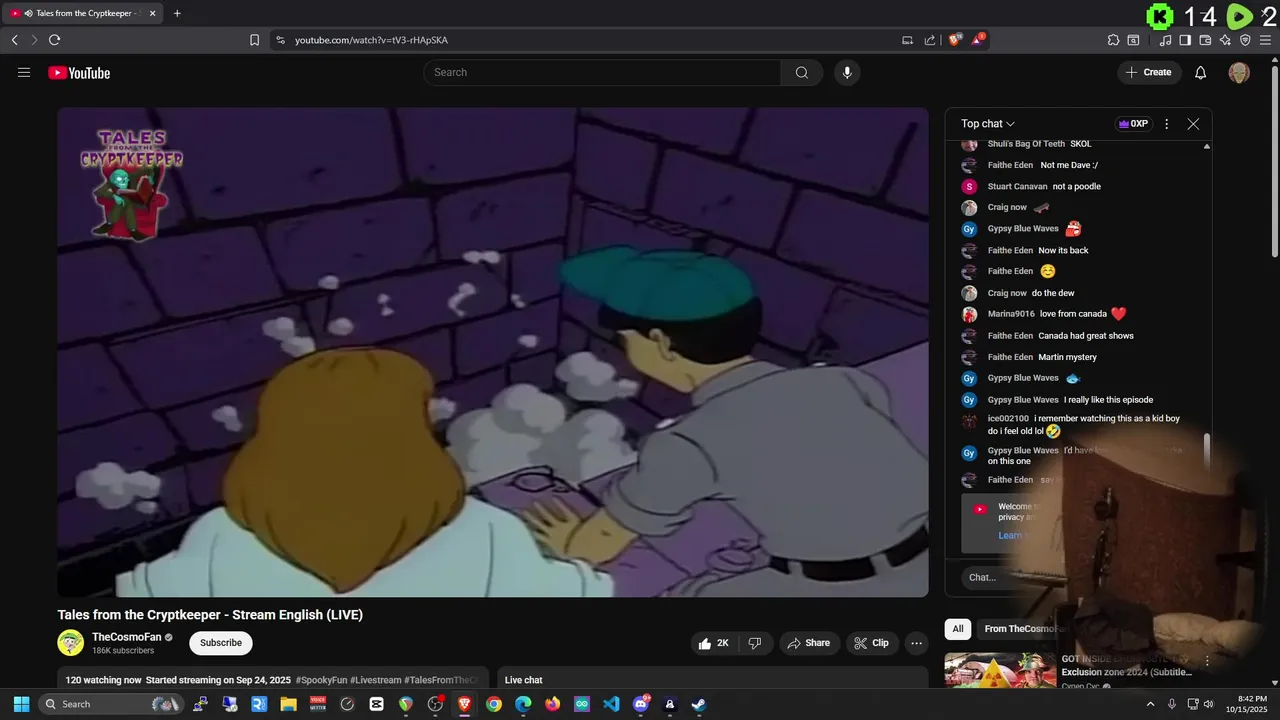The height and width of the screenshot is (720, 1280).
Task: Open Google Chrome from the taskbar
Action: point(494,704)
